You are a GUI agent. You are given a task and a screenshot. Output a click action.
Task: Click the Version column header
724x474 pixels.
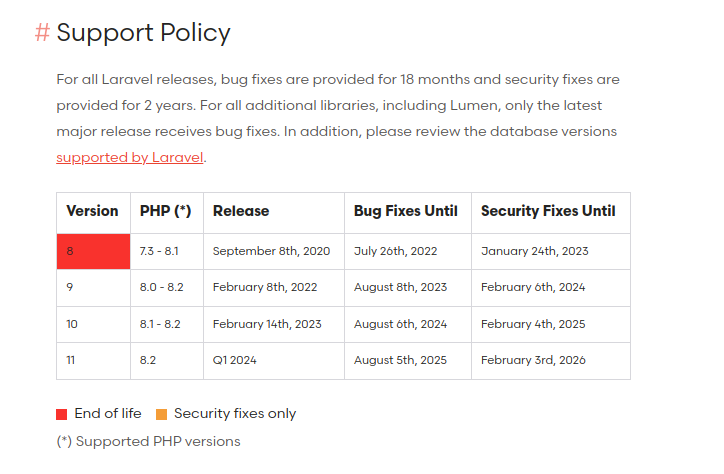click(93, 213)
